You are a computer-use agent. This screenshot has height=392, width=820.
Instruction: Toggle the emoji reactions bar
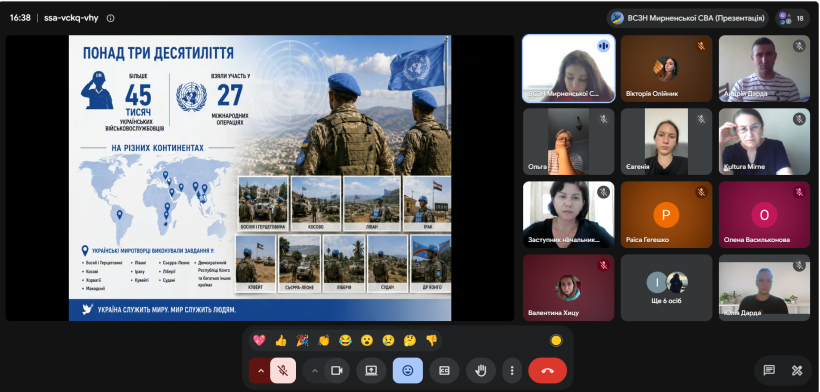[407, 371]
